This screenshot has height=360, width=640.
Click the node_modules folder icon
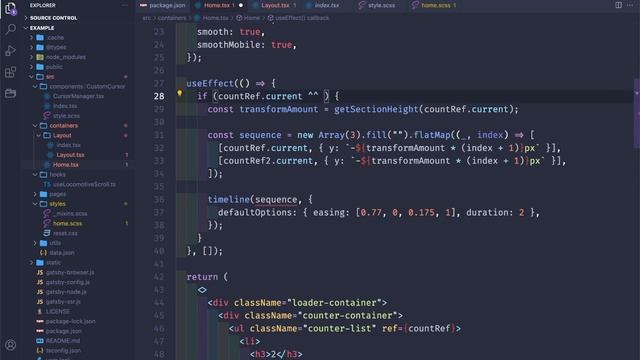40,57
